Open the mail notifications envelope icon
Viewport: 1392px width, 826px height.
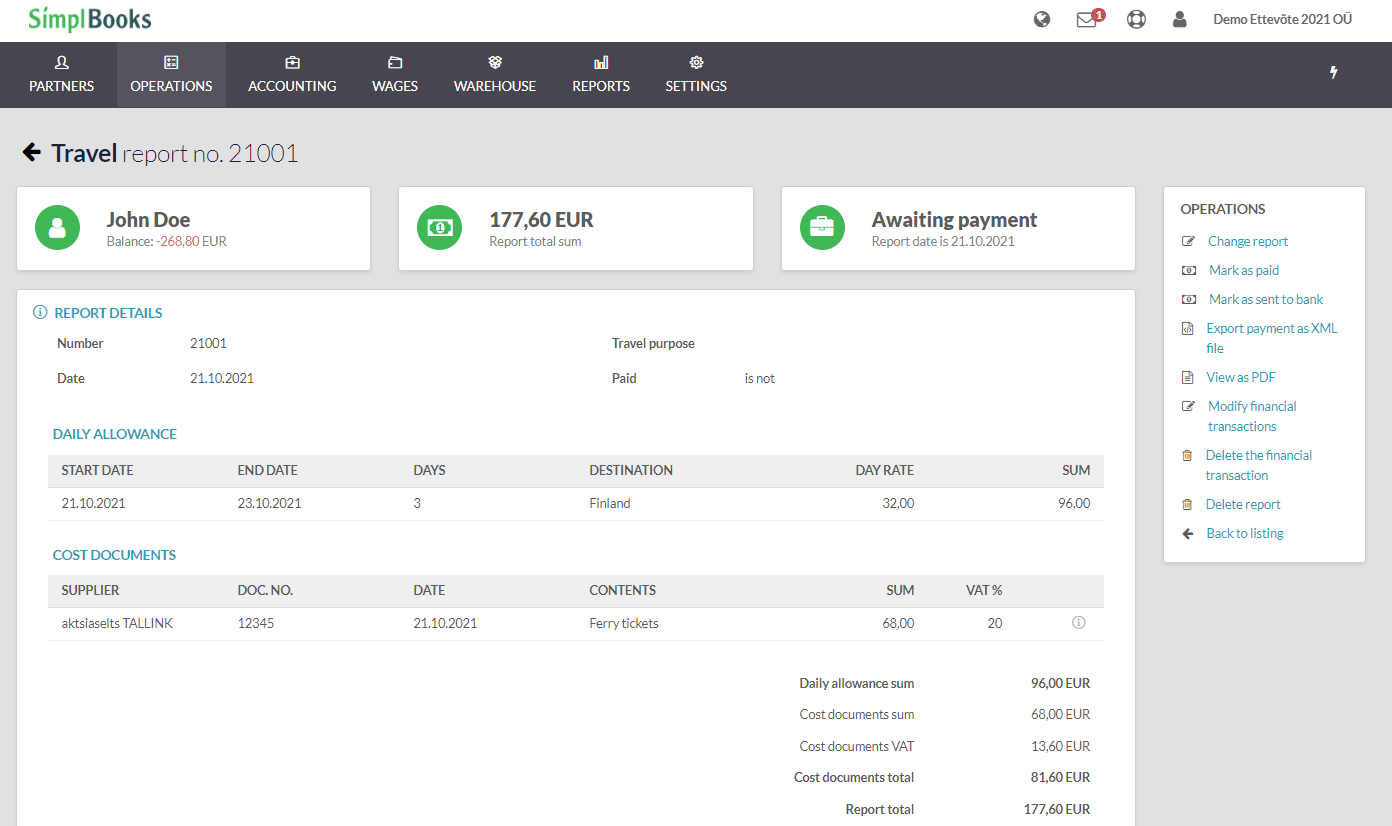coord(1087,19)
